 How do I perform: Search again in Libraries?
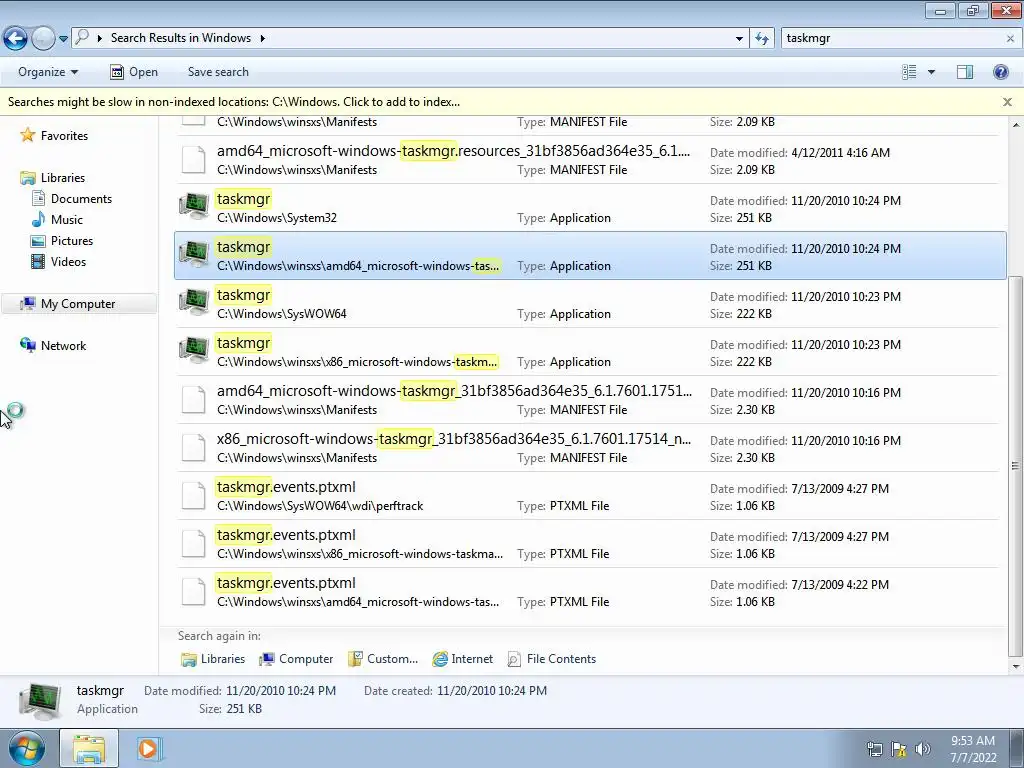click(213, 659)
